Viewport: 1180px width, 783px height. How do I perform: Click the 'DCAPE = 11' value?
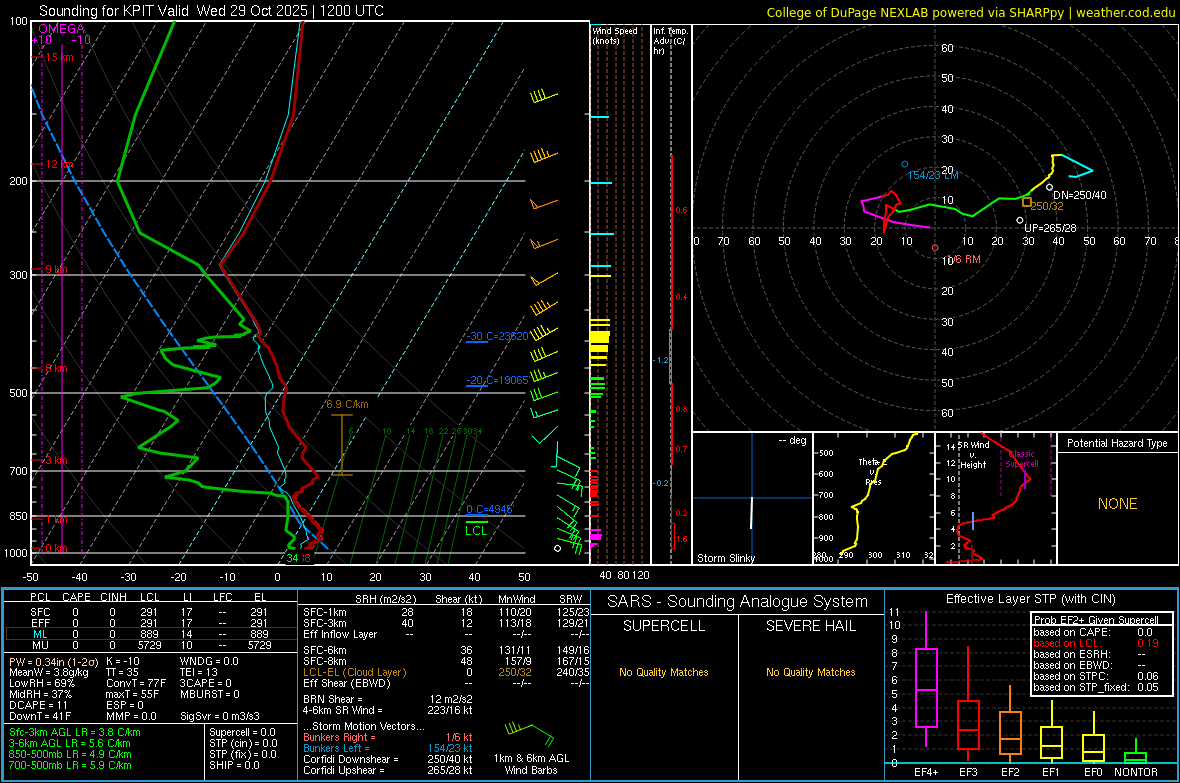pyautogui.click(x=38, y=705)
